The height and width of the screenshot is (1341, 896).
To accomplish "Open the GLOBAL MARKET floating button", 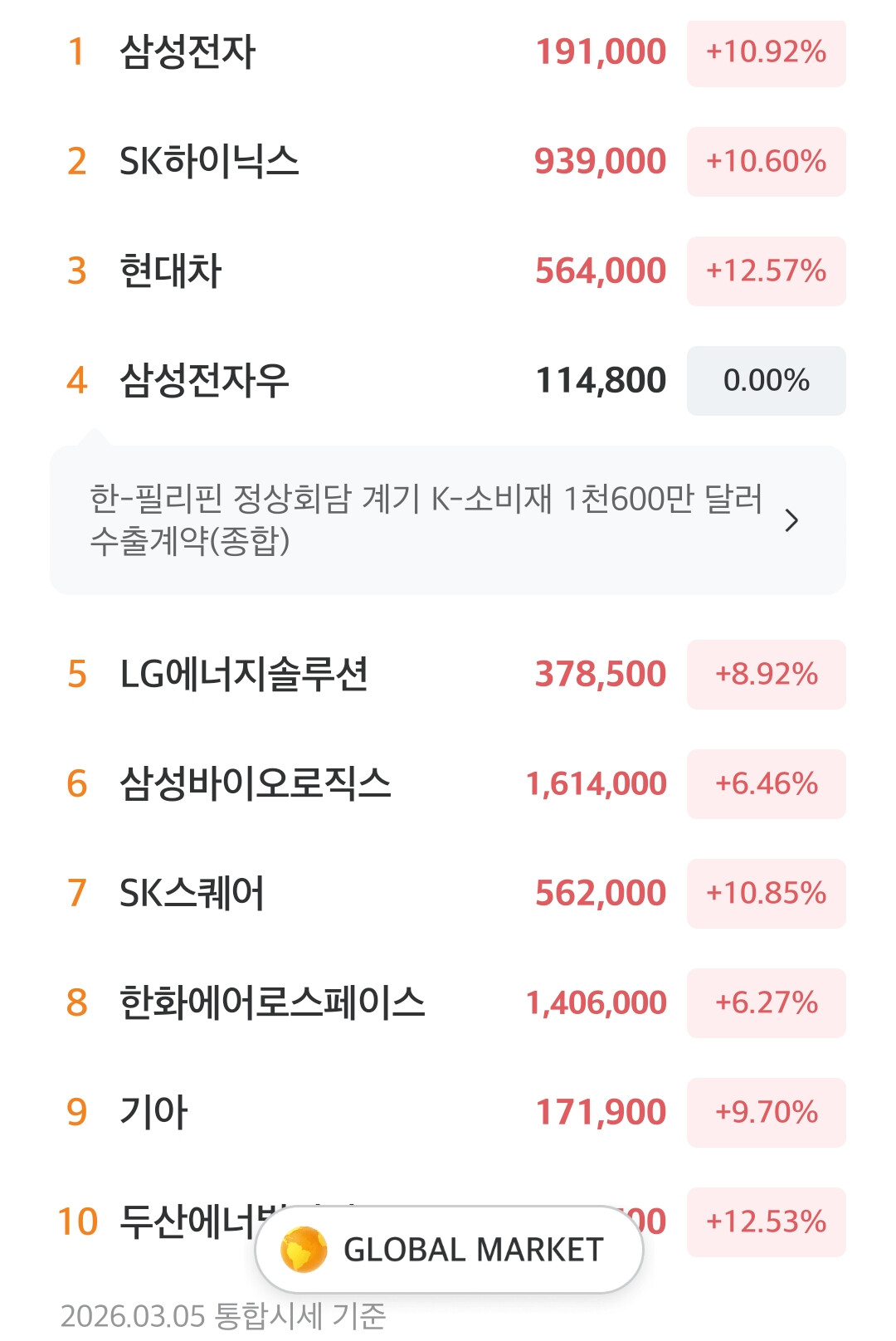I will click(x=472, y=1250).
